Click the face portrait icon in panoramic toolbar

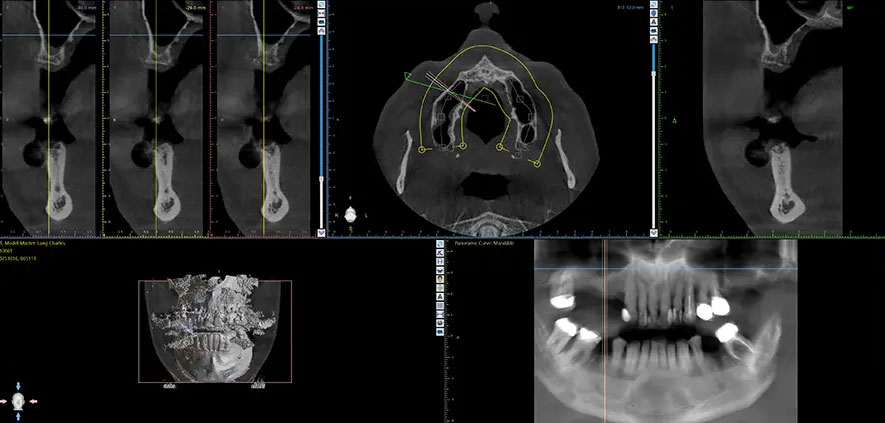[440, 279]
